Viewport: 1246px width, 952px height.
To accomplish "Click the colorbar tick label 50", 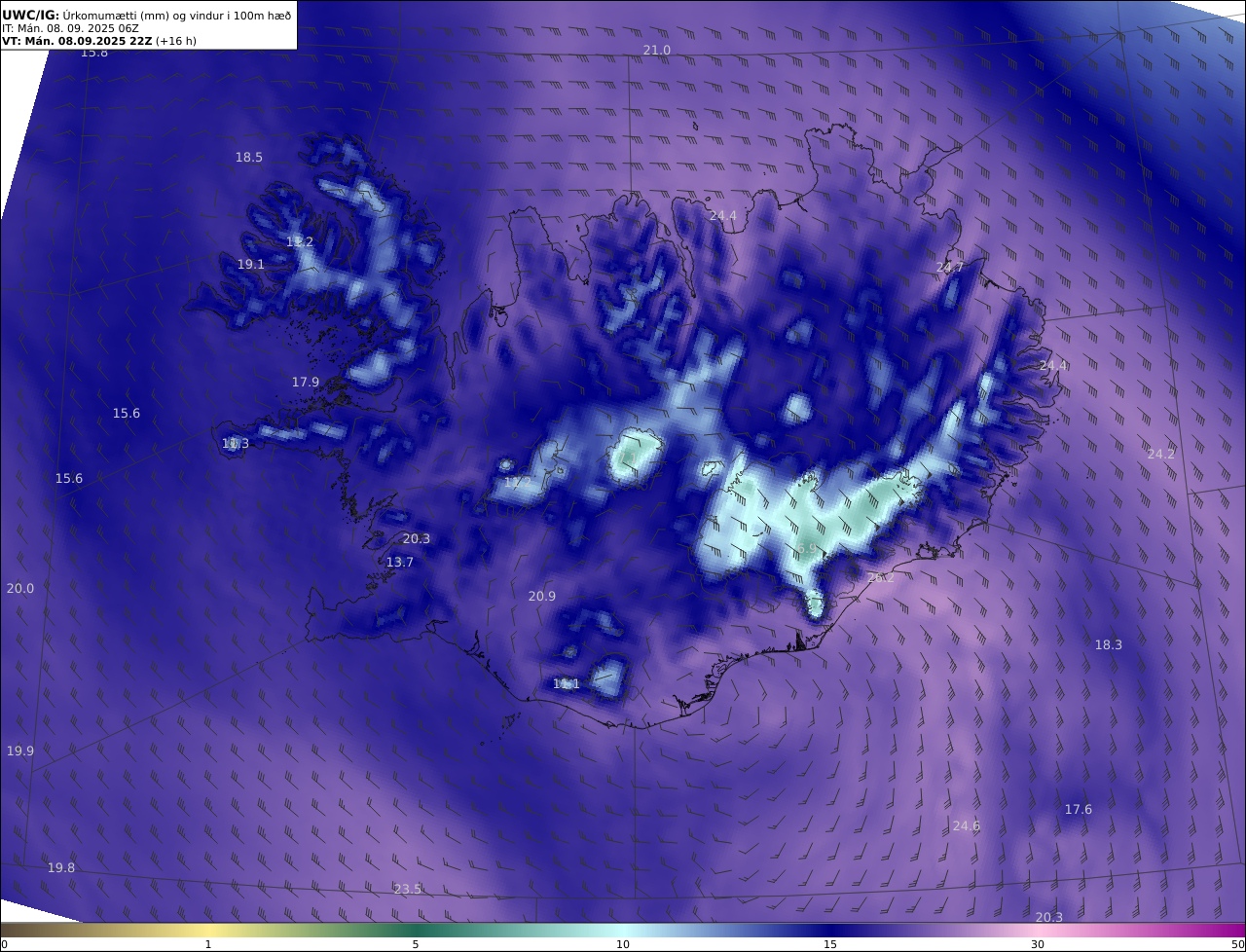I will pyautogui.click(x=1237, y=944).
